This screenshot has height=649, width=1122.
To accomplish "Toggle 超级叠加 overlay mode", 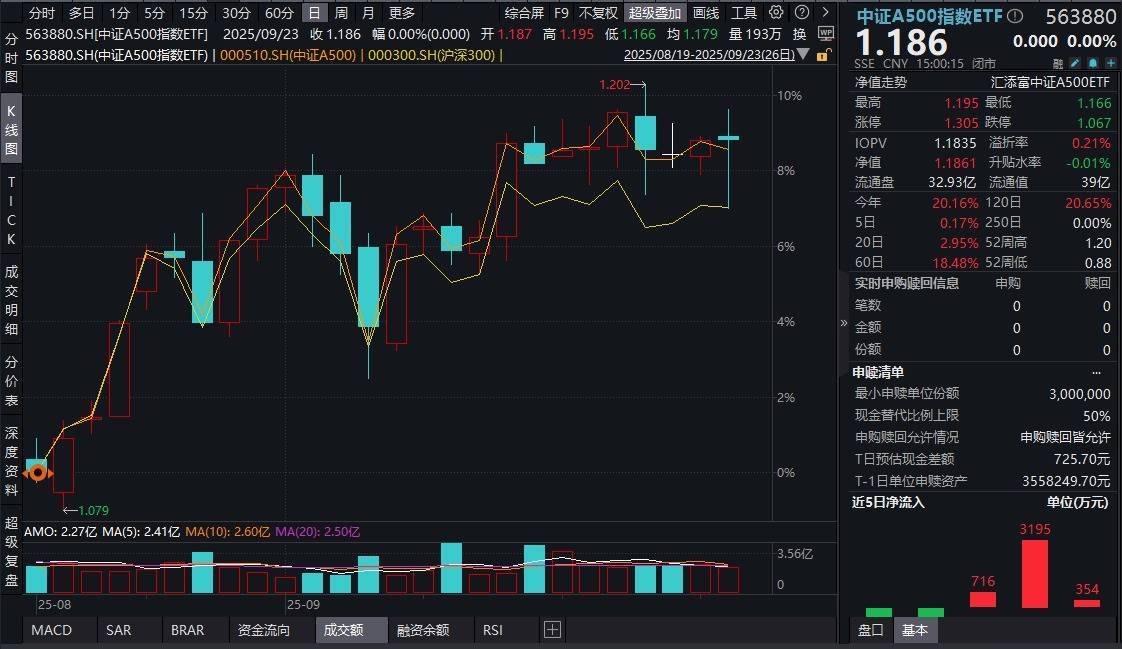I will (x=654, y=13).
